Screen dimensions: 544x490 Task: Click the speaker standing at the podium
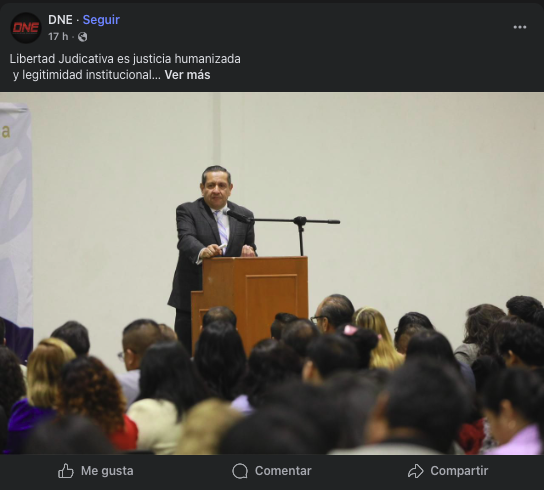coord(211,243)
